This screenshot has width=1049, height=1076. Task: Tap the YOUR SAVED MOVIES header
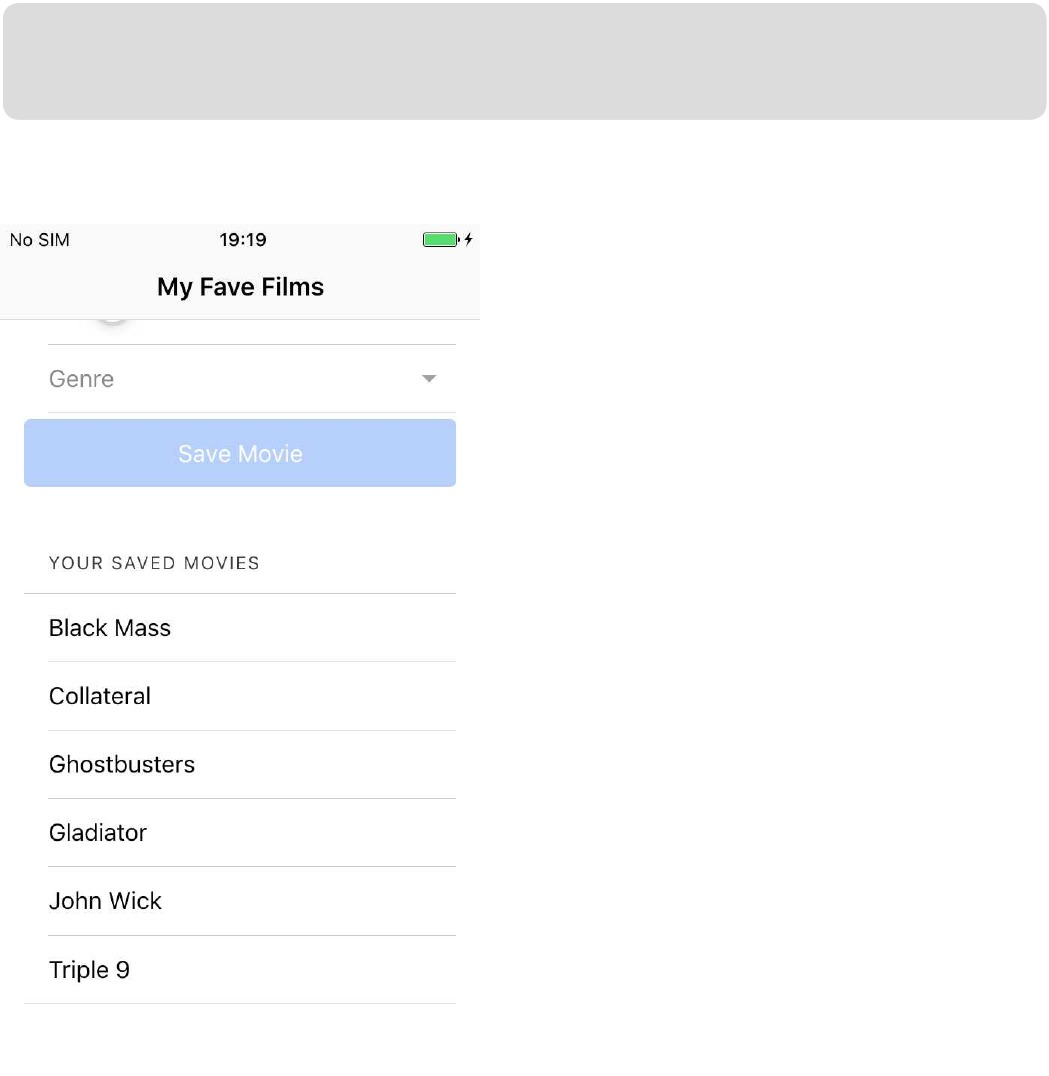(154, 563)
